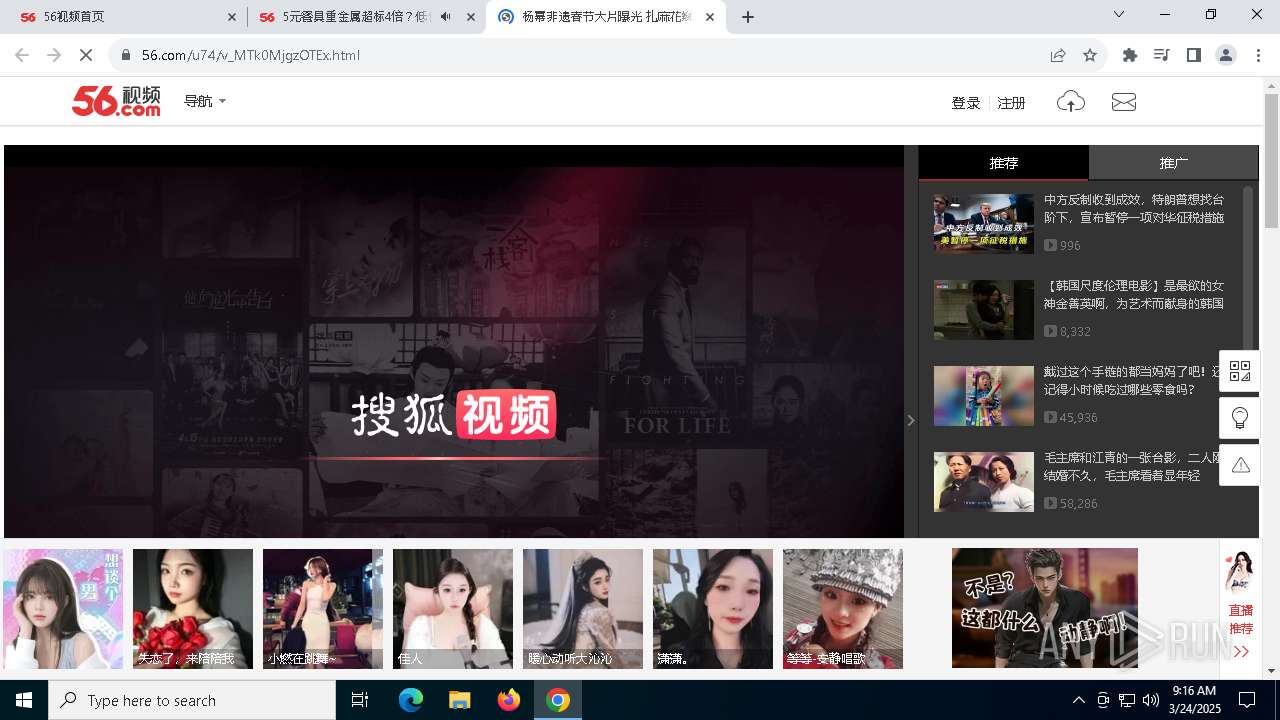
Task: Click site lock icon in address bar
Action: pos(126,55)
